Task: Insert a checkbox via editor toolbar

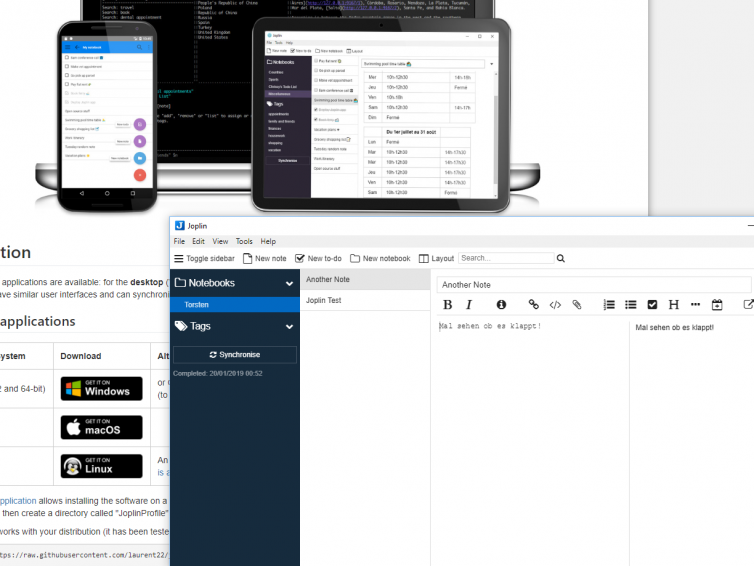Action: pos(652,305)
